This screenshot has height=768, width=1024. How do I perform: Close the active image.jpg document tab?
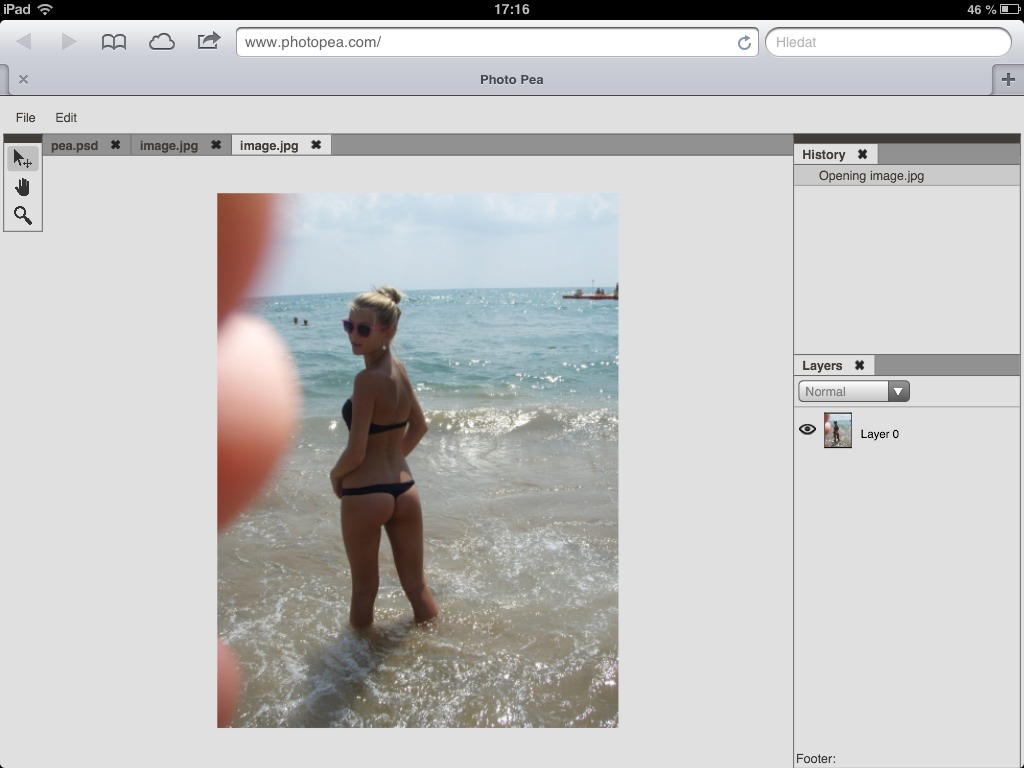tap(316, 145)
